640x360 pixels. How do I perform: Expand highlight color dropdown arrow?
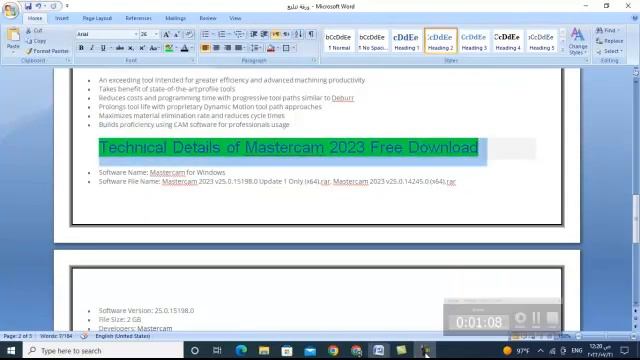click(x=176, y=48)
